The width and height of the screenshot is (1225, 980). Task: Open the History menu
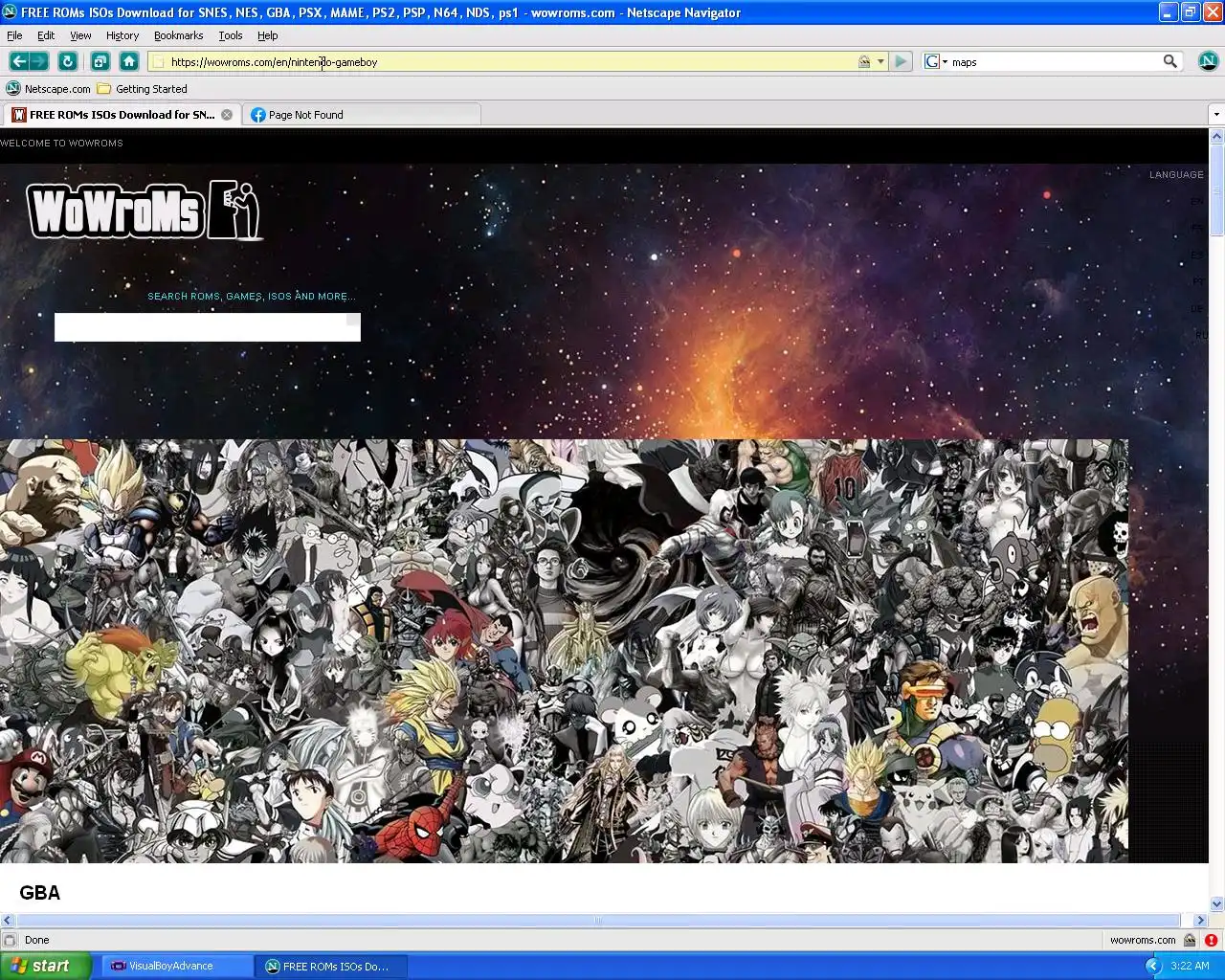(122, 35)
